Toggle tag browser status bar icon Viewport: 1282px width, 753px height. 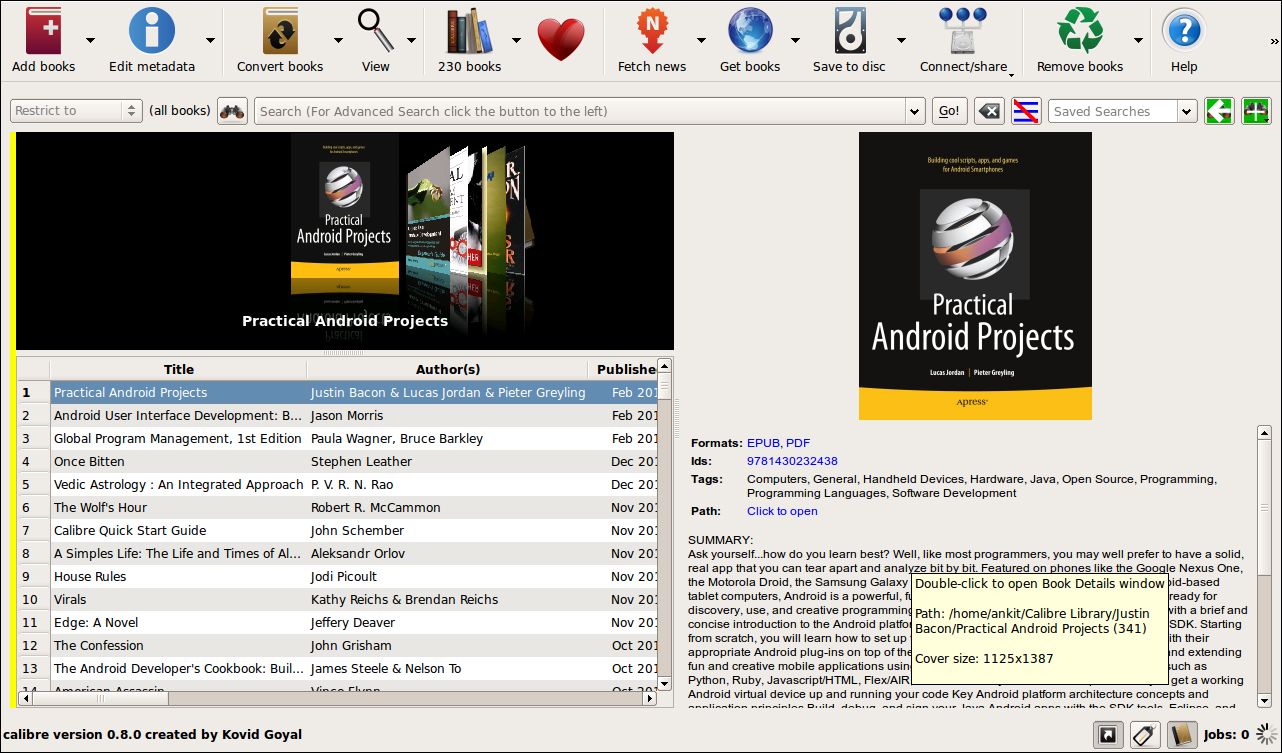(1146, 735)
